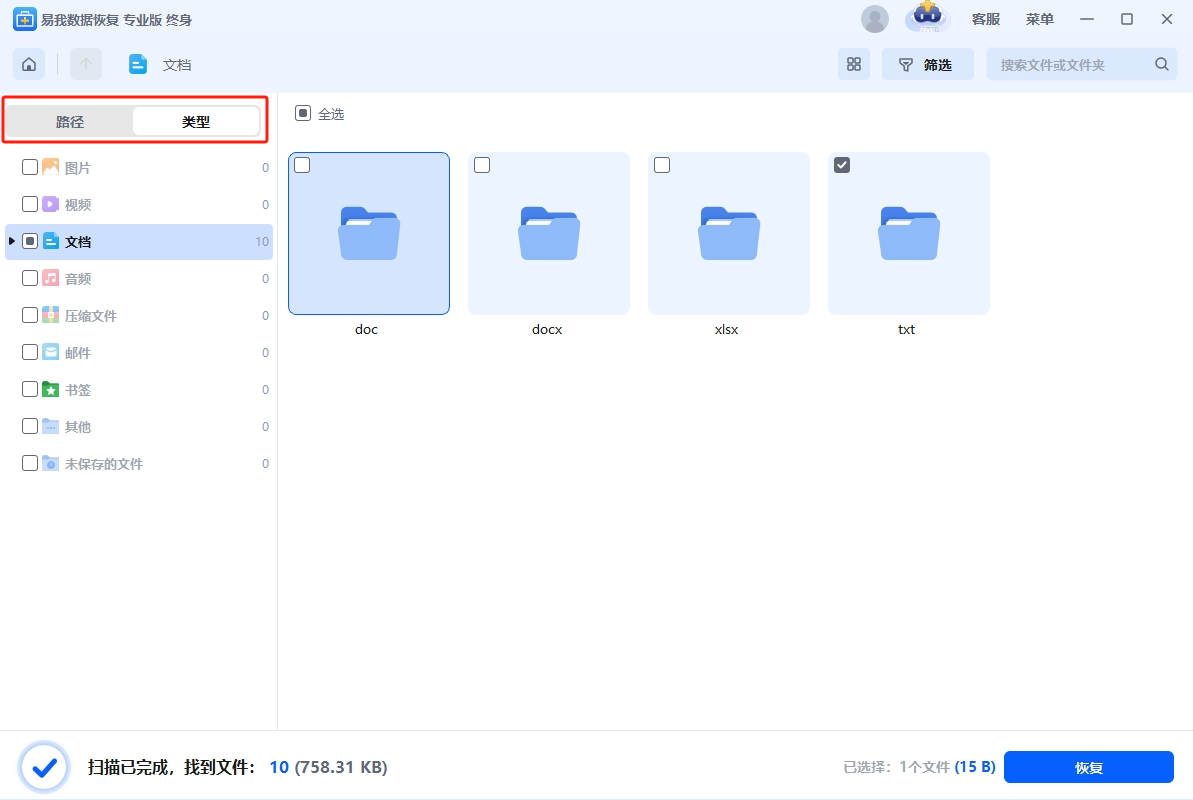Check the docx folder checkbox
The height and width of the screenshot is (800, 1193).
pyautogui.click(x=482, y=165)
